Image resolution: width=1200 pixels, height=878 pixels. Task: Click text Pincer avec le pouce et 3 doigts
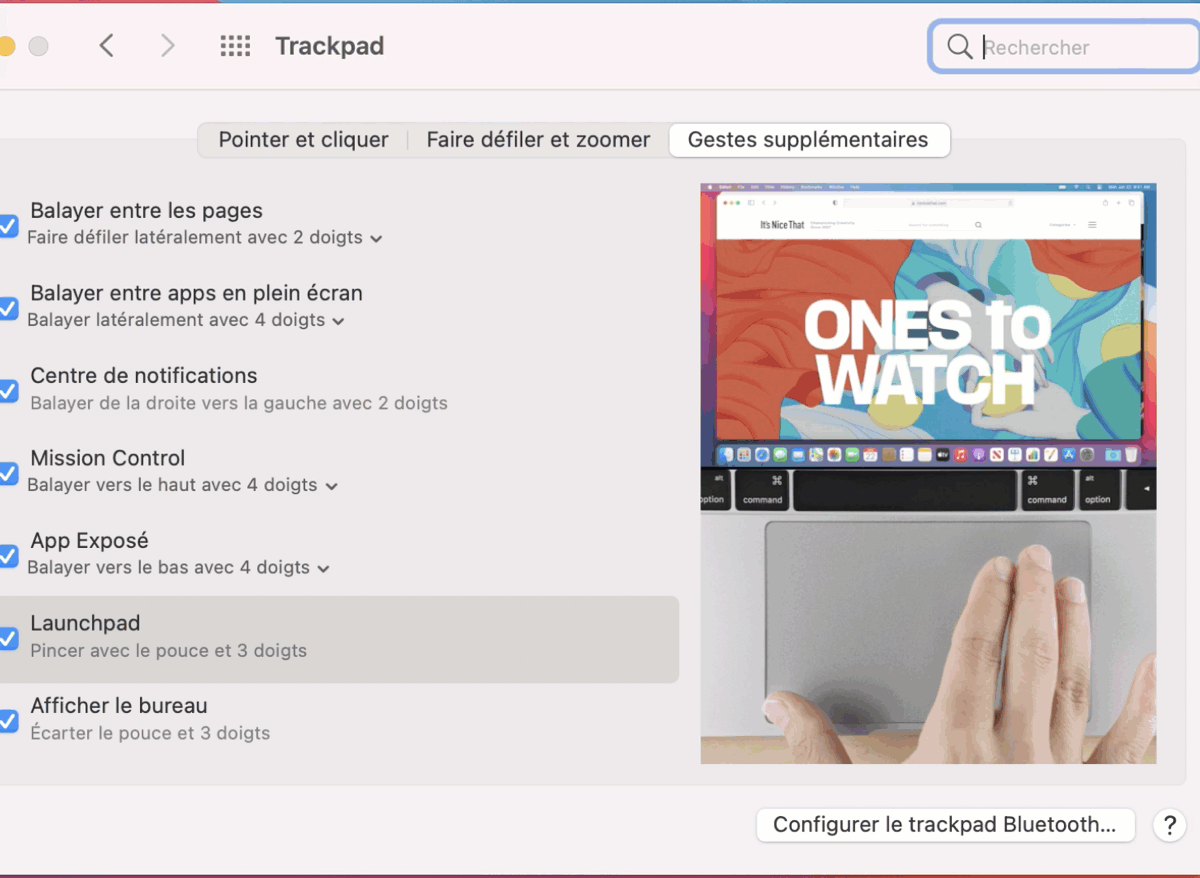[x=168, y=650]
